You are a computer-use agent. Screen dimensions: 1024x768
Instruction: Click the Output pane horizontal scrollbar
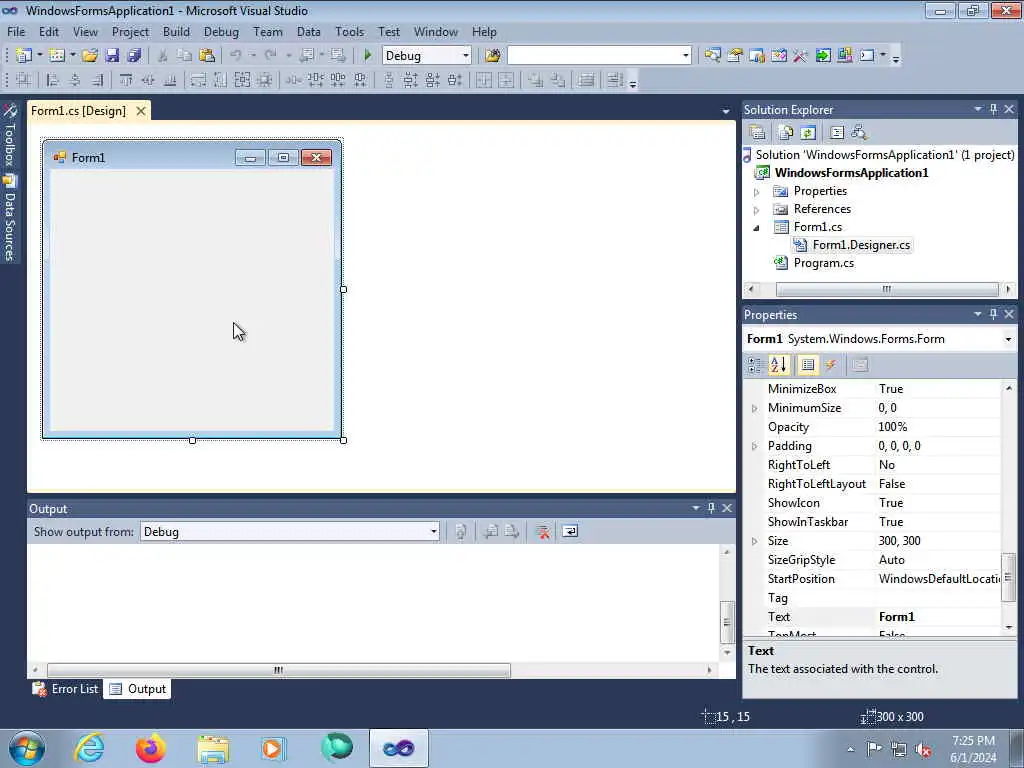click(x=279, y=670)
